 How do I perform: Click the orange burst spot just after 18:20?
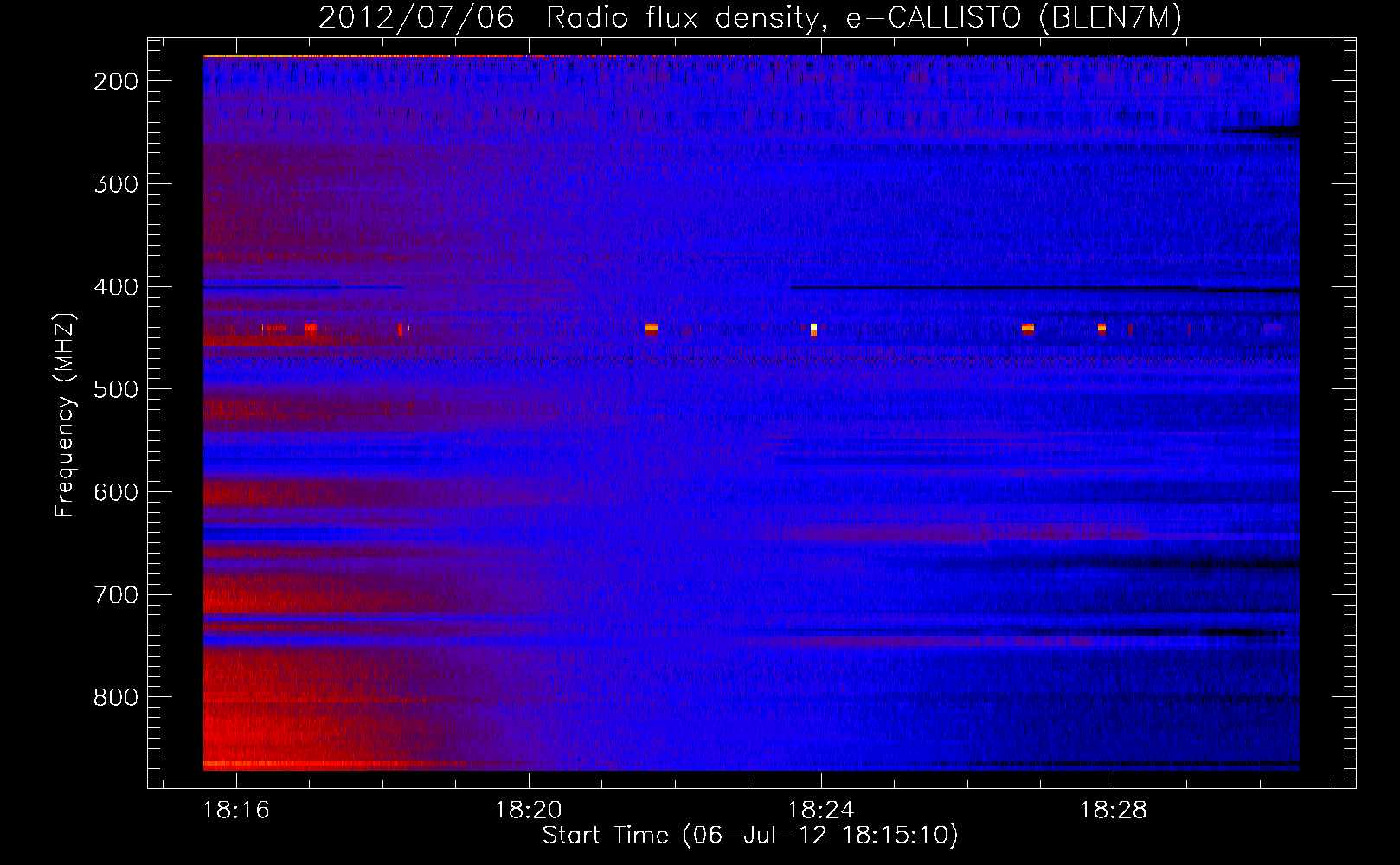[x=652, y=329]
